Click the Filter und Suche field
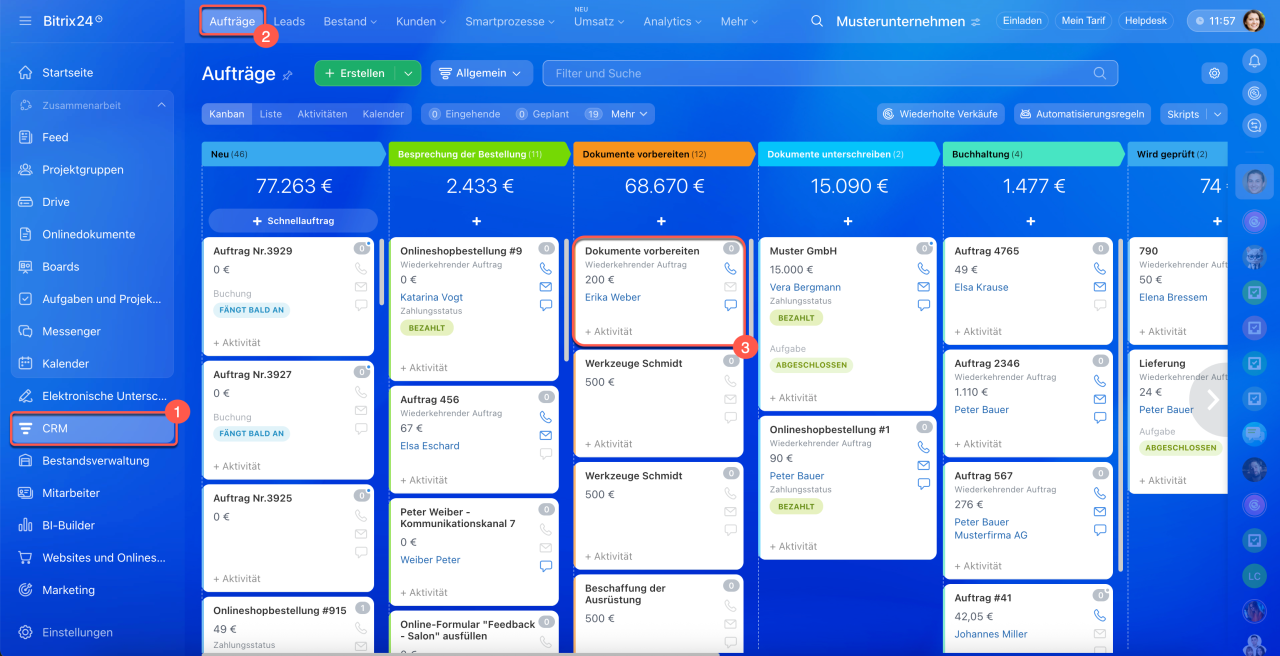The image size is (1280, 656). (830, 73)
